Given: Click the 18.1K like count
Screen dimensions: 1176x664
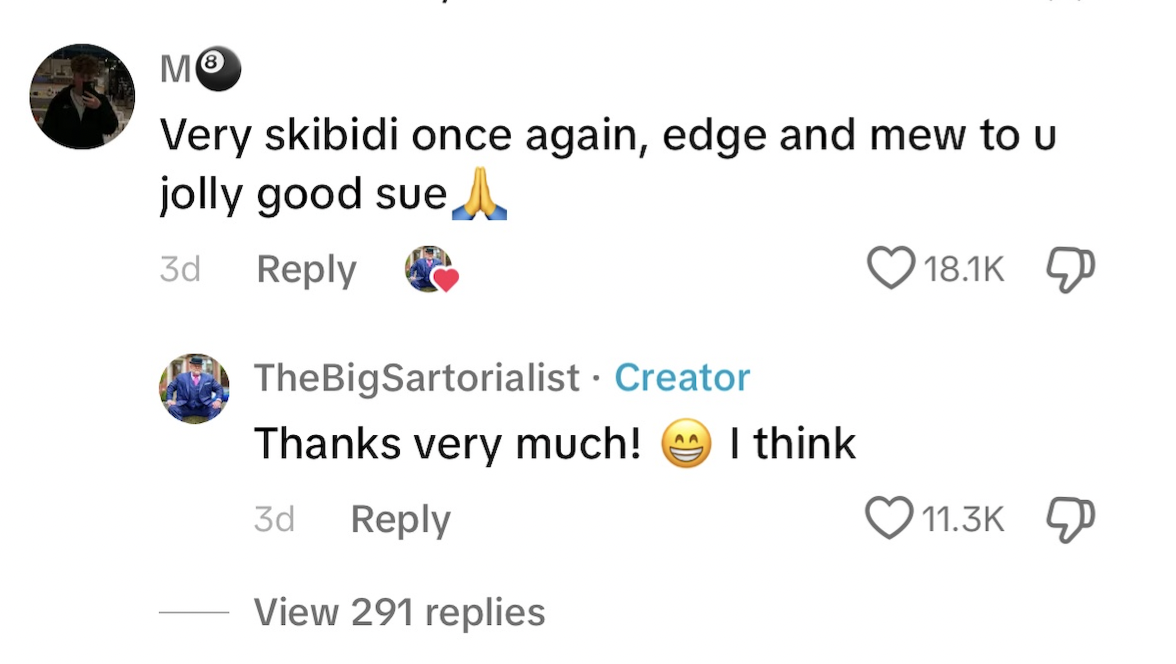Looking at the screenshot, I should (964, 269).
